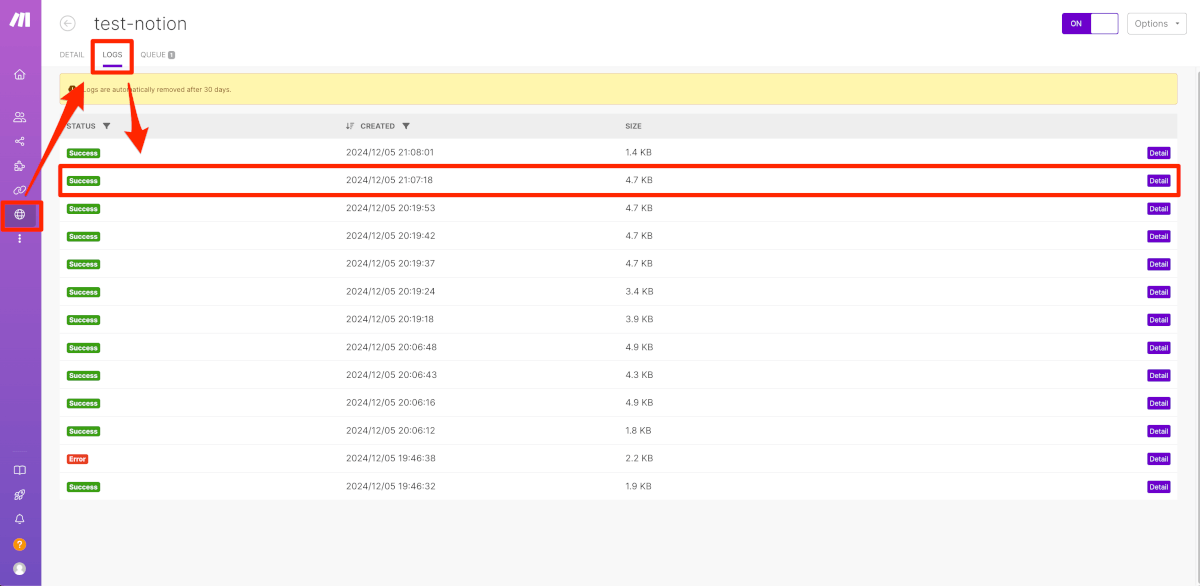Open the user profile avatar in sidebar
1200x586 pixels.
click(x=20, y=569)
